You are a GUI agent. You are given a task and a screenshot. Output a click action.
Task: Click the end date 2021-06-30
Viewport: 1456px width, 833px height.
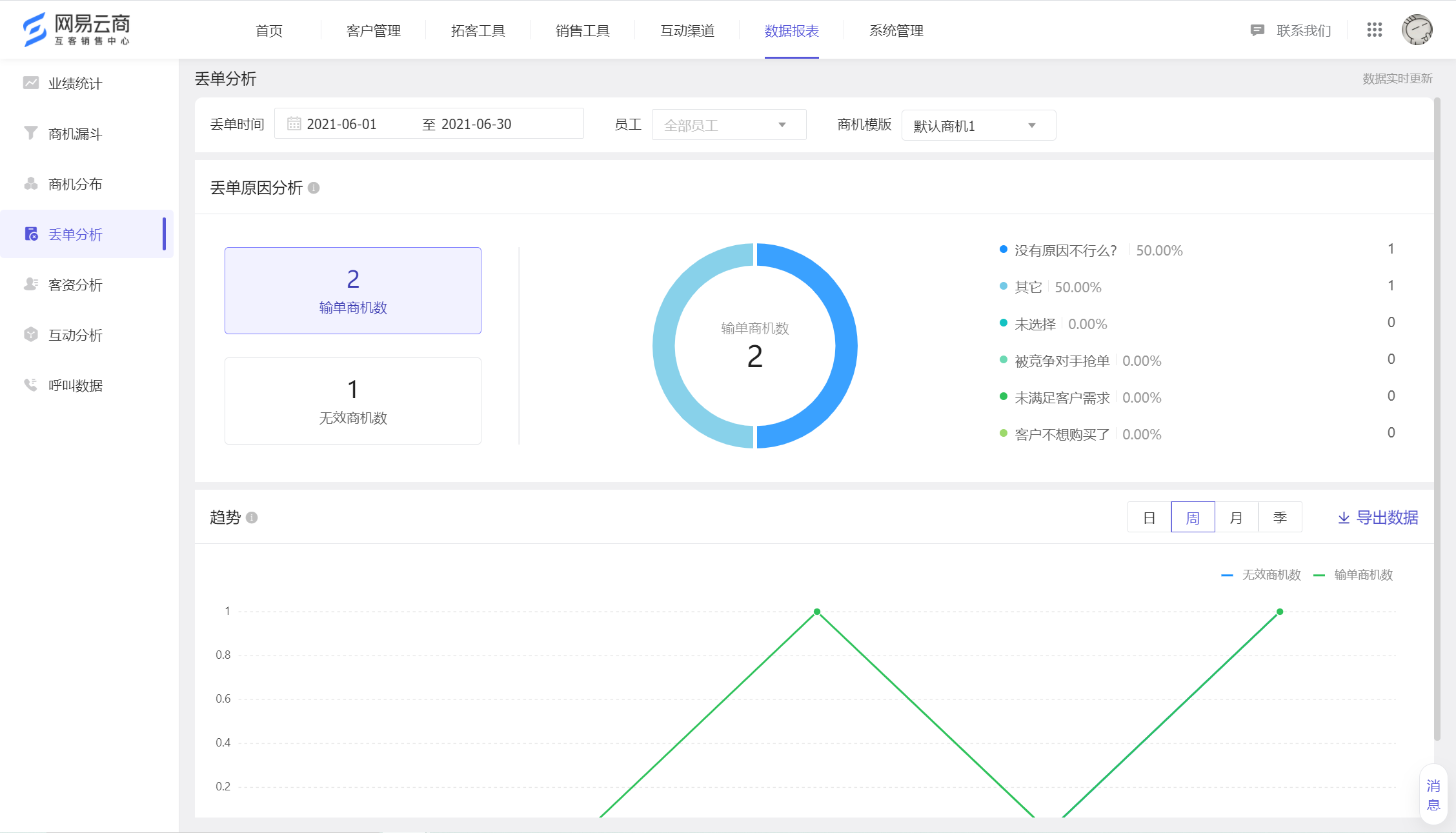(x=476, y=124)
